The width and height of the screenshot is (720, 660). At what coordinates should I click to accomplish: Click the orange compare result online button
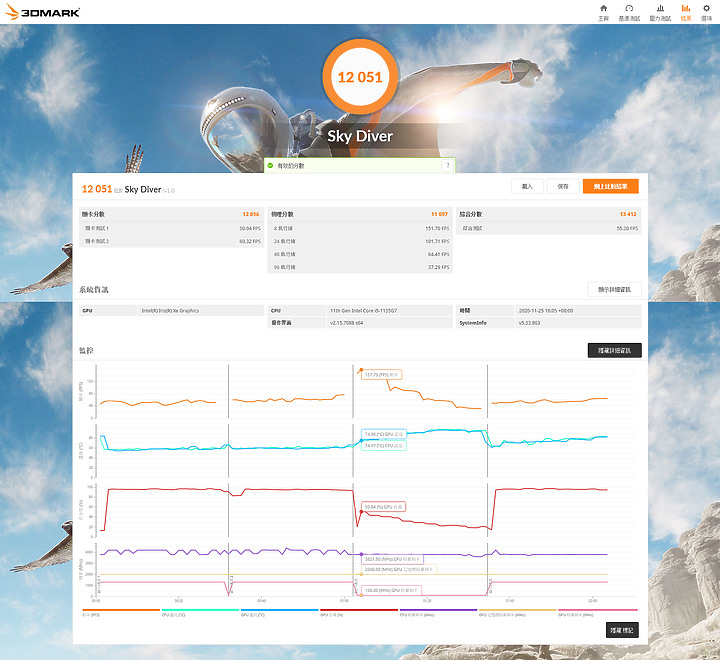[x=611, y=186]
